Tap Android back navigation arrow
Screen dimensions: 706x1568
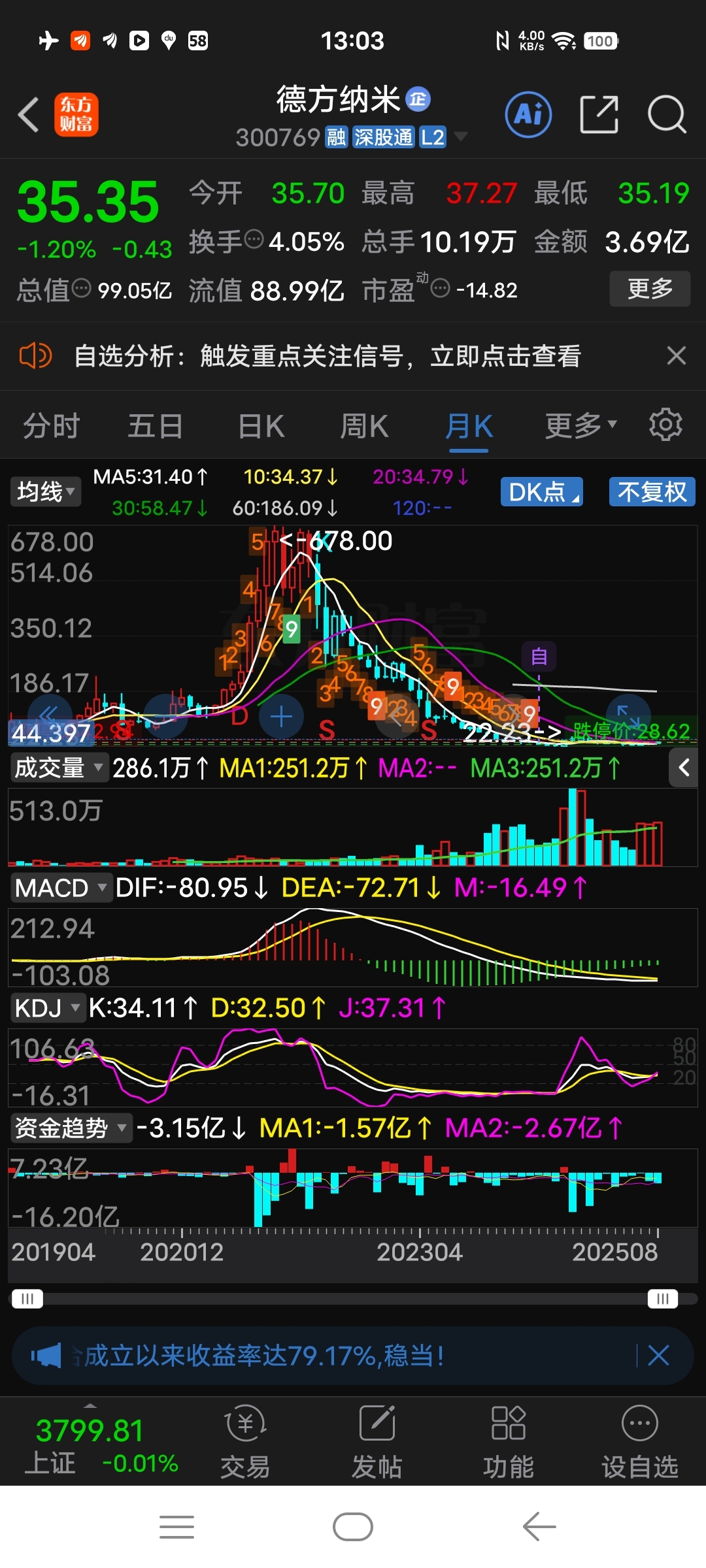coord(539,1527)
